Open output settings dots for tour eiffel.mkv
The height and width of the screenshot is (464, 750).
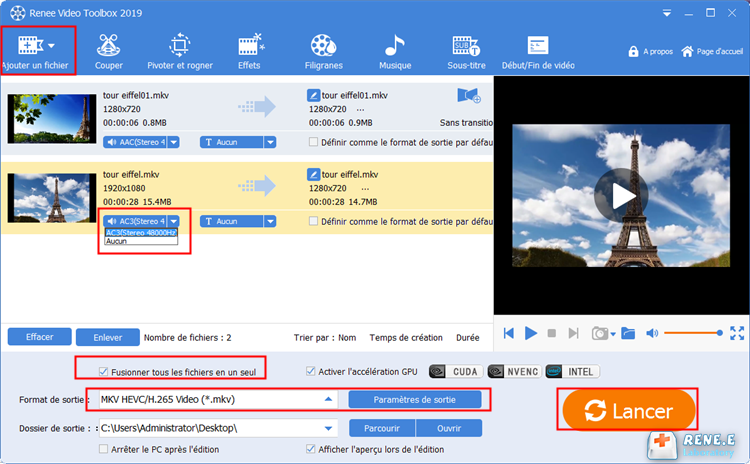point(365,188)
